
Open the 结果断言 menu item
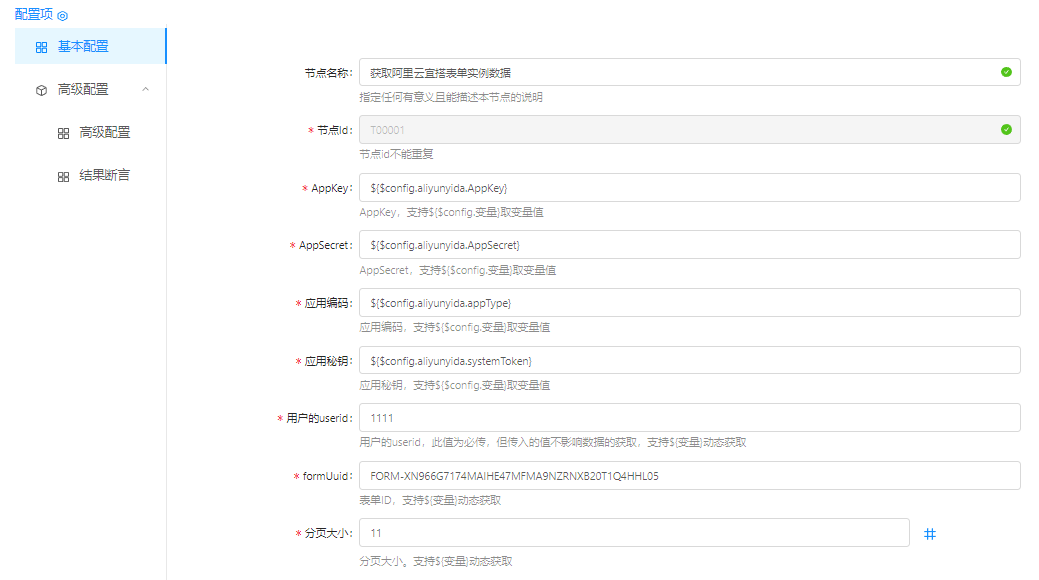click(x=104, y=175)
